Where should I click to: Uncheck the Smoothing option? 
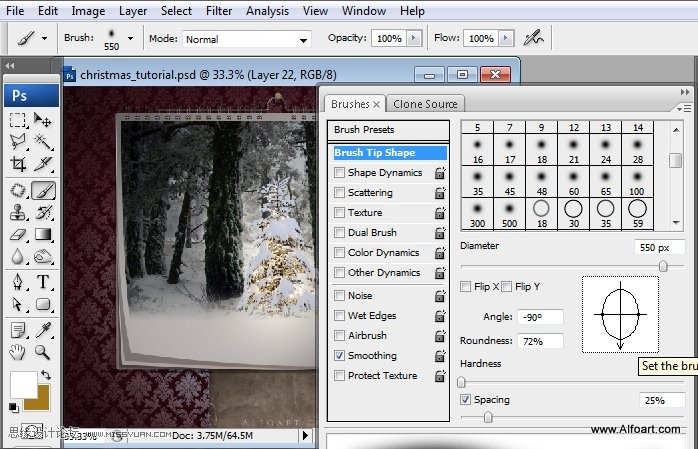pos(339,356)
